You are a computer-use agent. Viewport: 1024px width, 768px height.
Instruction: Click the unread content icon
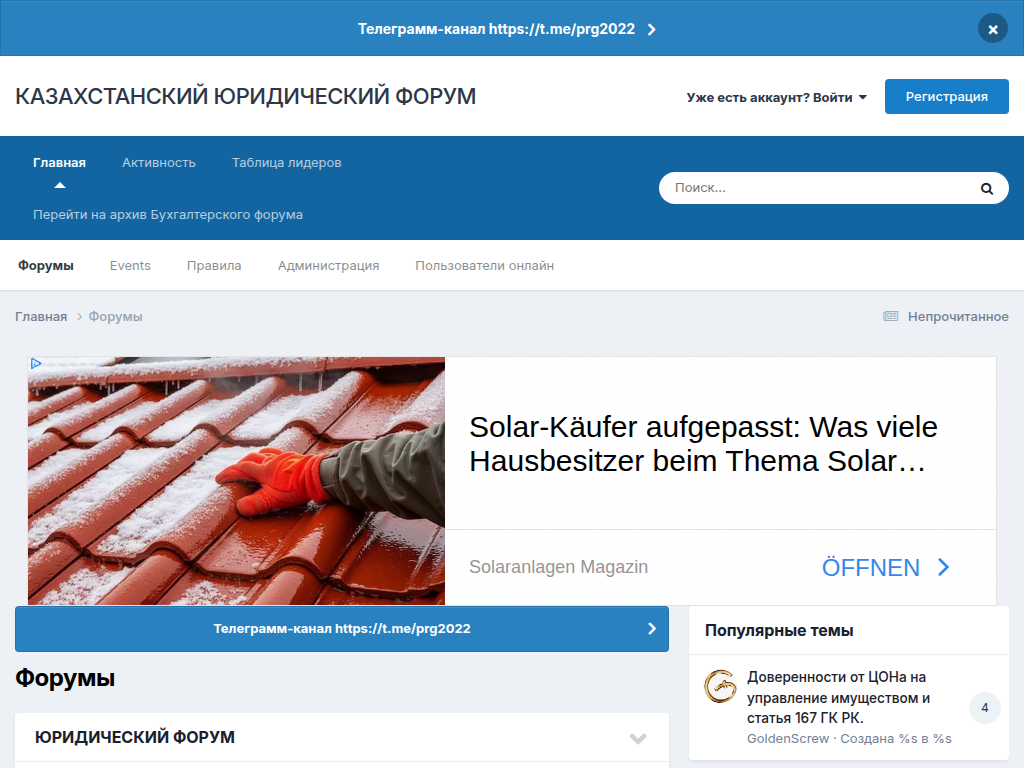click(x=890, y=316)
